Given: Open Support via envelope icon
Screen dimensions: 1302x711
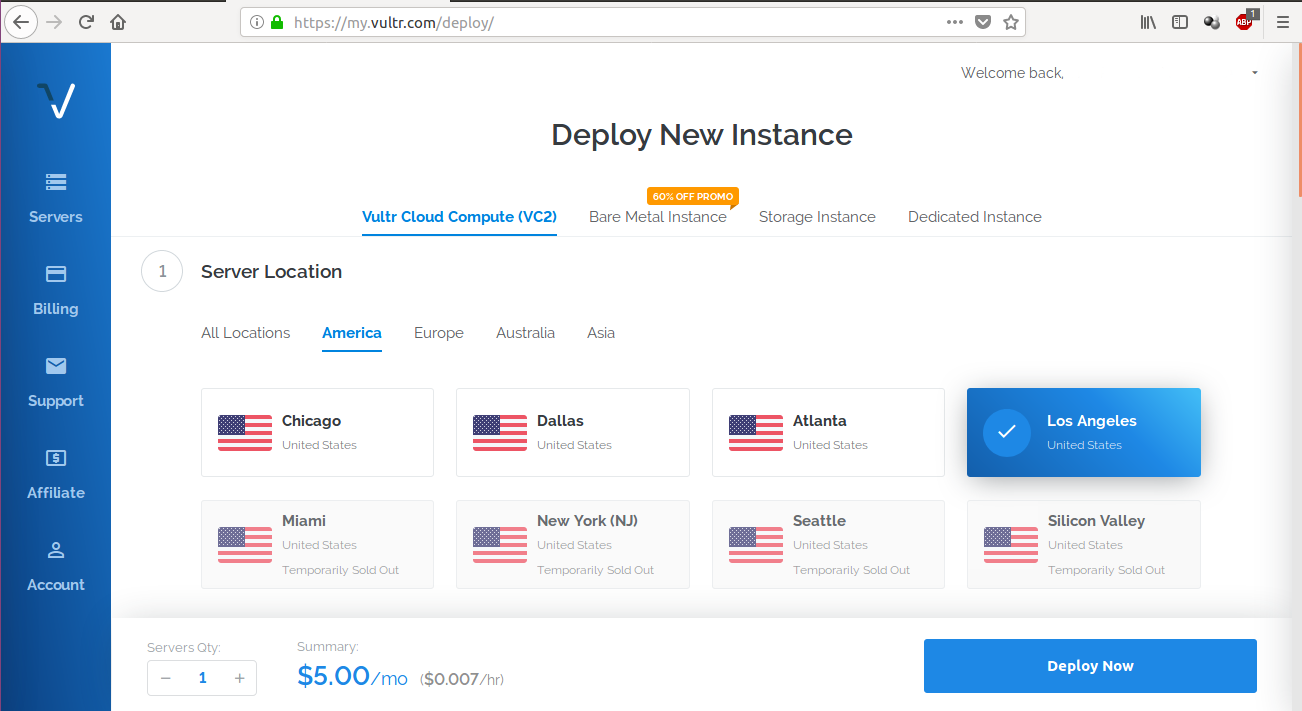Looking at the screenshot, I should pyautogui.click(x=56, y=366).
